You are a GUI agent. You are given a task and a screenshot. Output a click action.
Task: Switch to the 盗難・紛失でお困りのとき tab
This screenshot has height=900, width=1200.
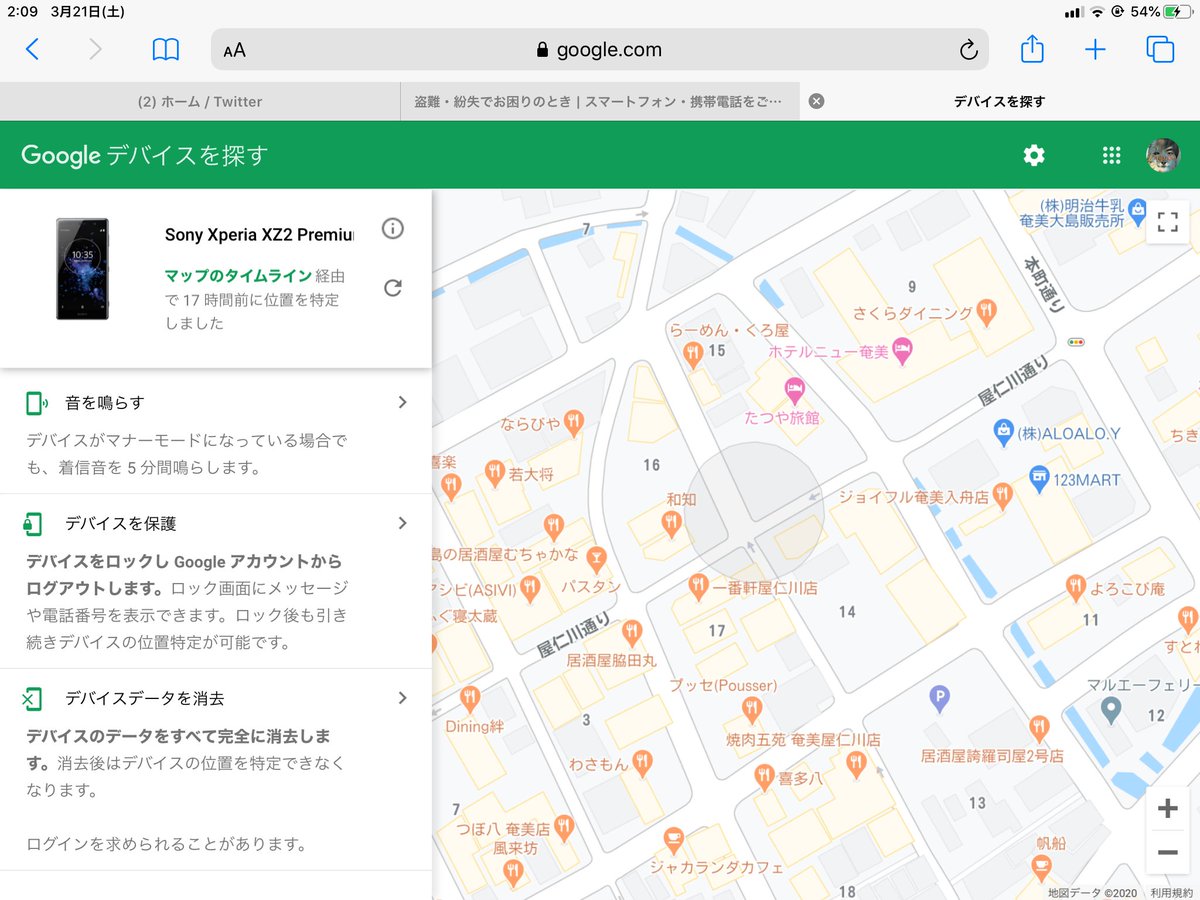(x=600, y=101)
